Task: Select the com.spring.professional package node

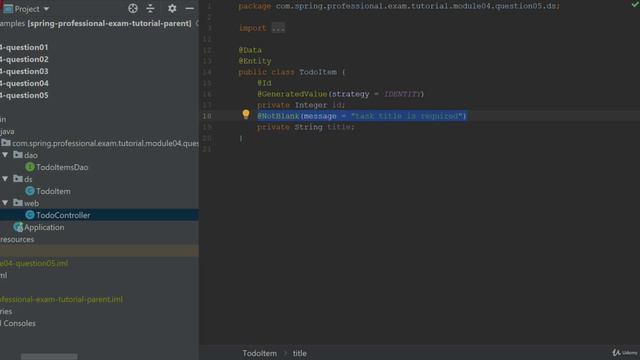Action: 105,143
